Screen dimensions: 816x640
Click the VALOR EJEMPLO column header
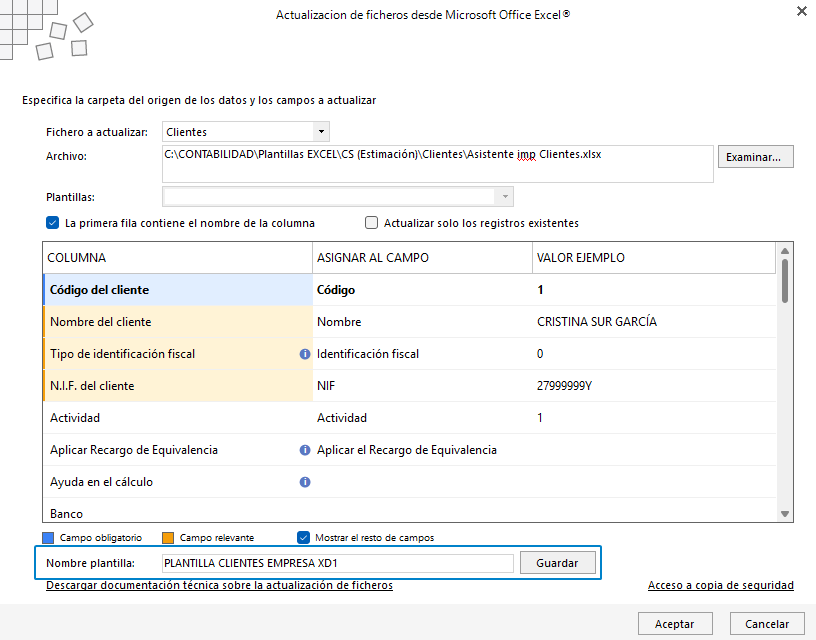tap(654, 258)
